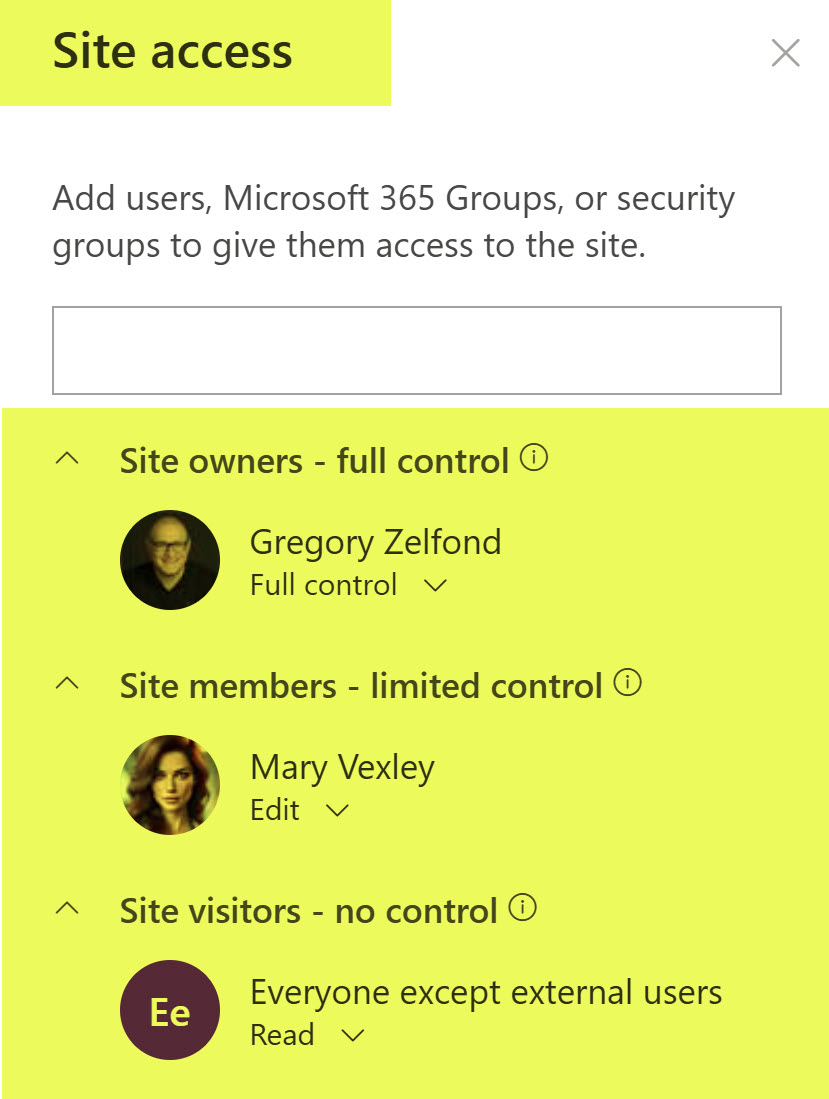
Task: Click the Site visitors - no control heading
Action: [308, 911]
